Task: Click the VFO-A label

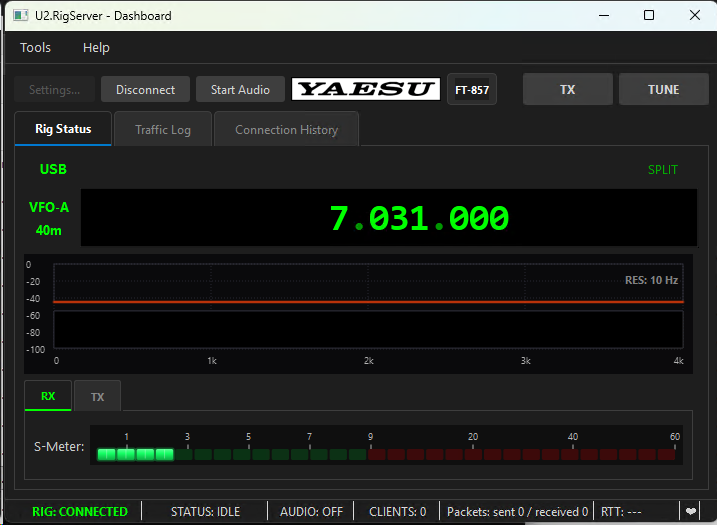Action: [x=49, y=207]
